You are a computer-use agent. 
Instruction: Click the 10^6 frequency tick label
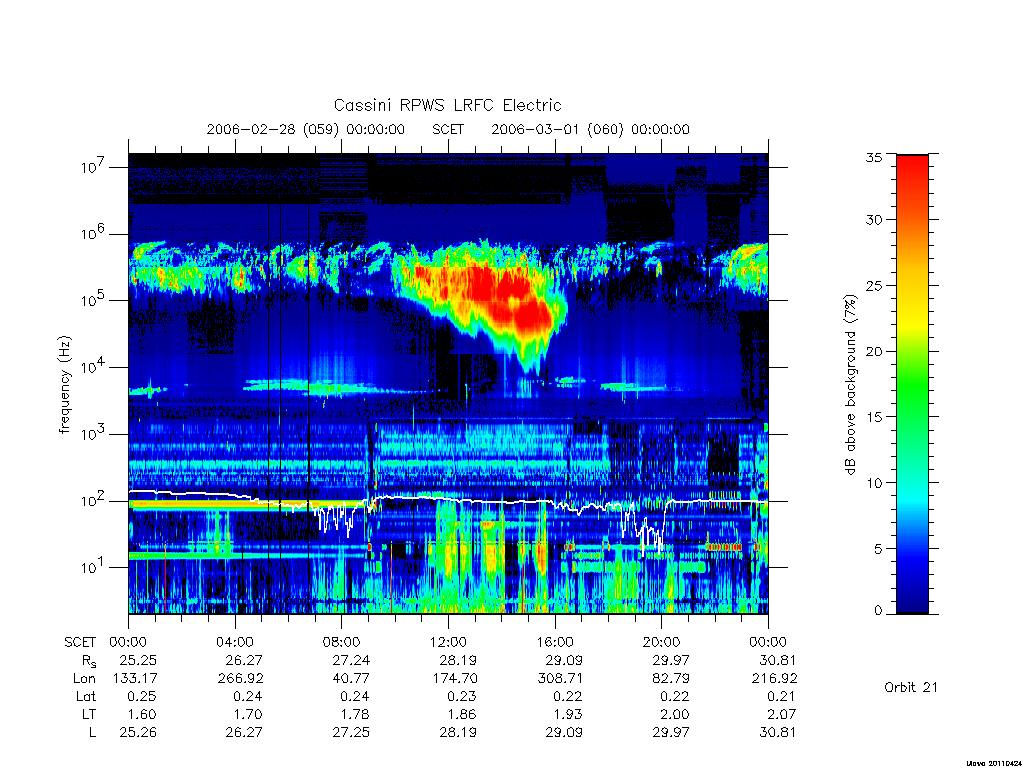point(93,233)
